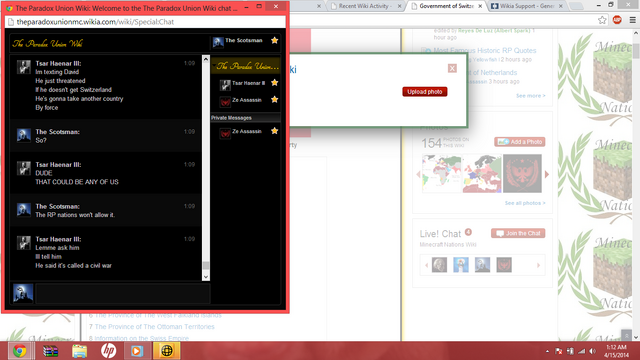Open globe application on taskbar
This screenshot has height=360, width=640.
click(167, 351)
